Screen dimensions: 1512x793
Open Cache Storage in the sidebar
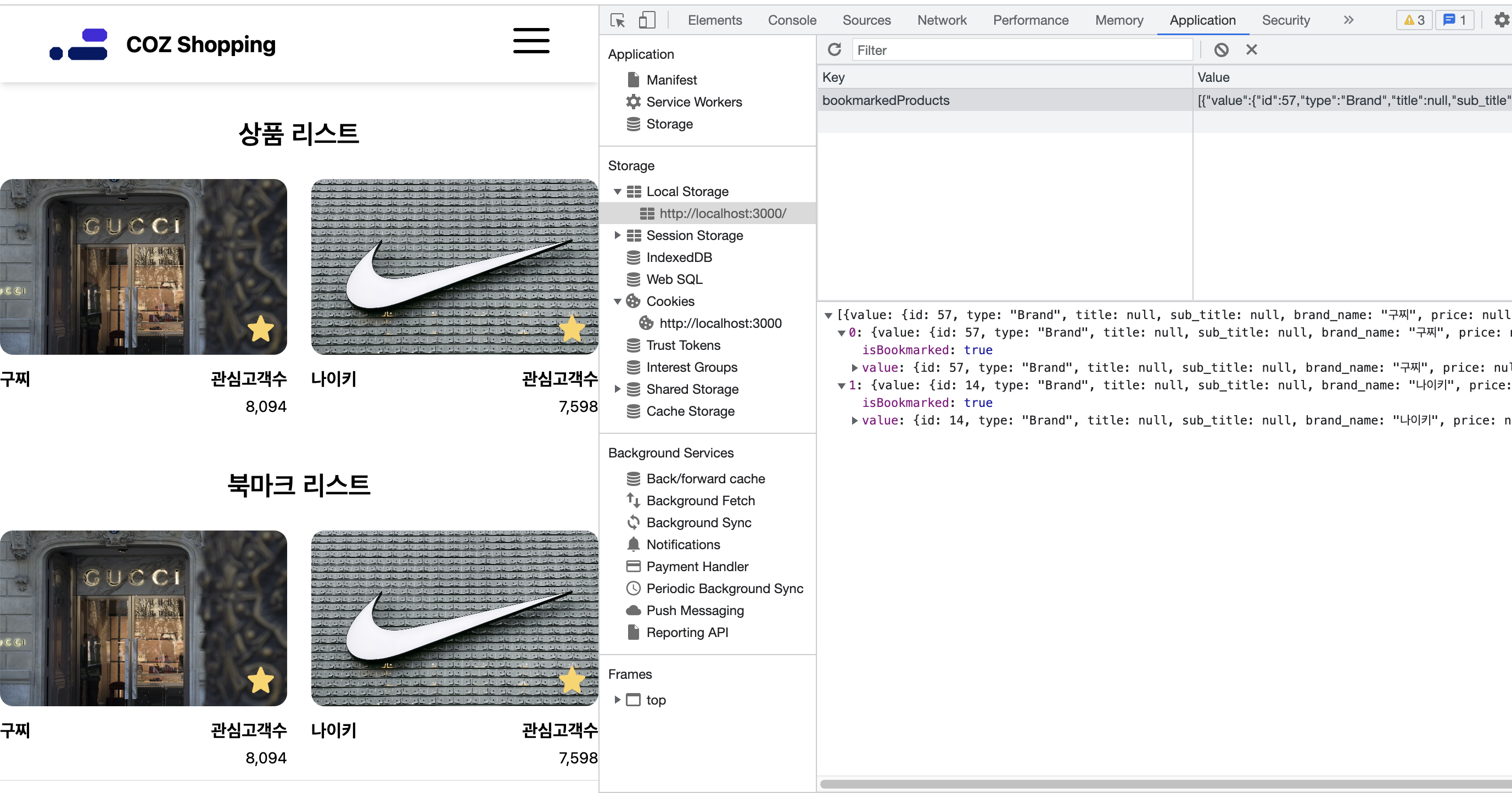point(690,411)
